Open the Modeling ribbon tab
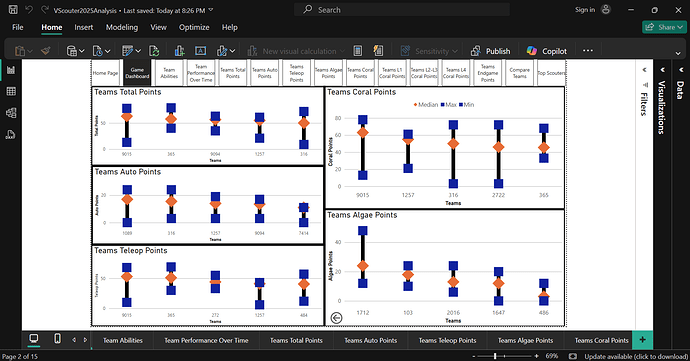Viewport: 690px width, 361px height. pyautogui.click(x=121, y=27)
